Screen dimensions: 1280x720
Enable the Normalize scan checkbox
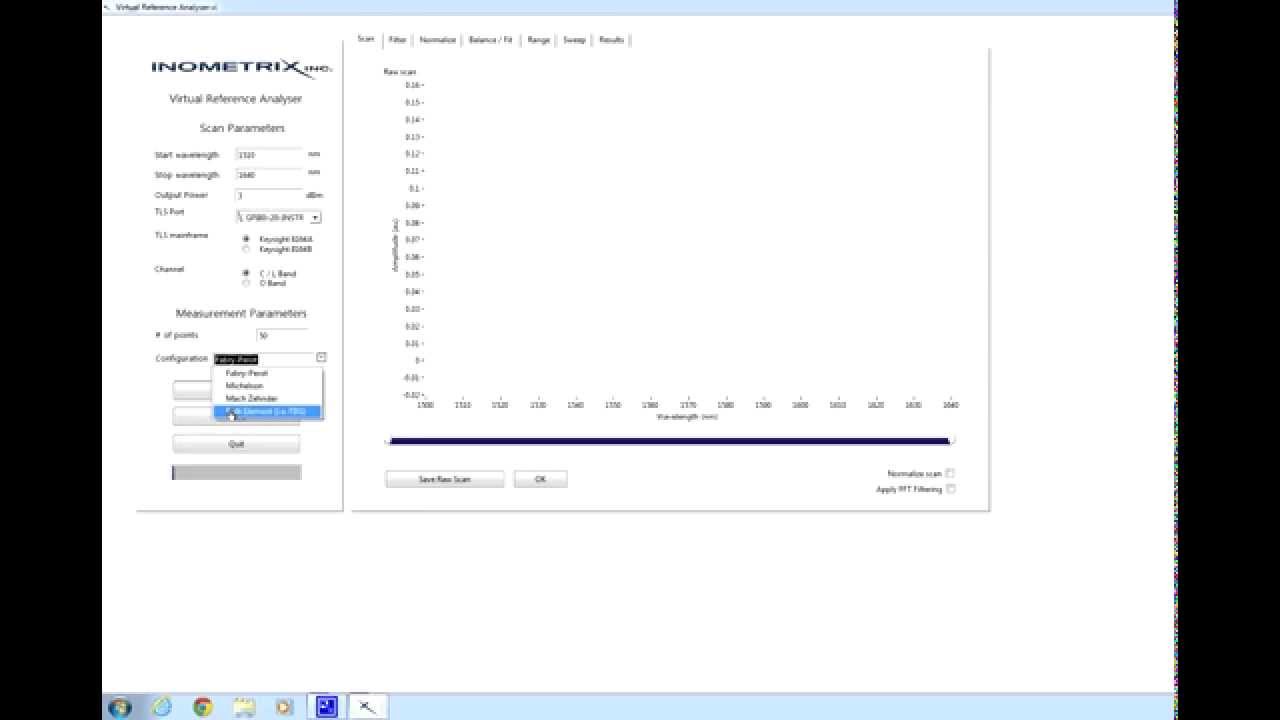[950, 473]
